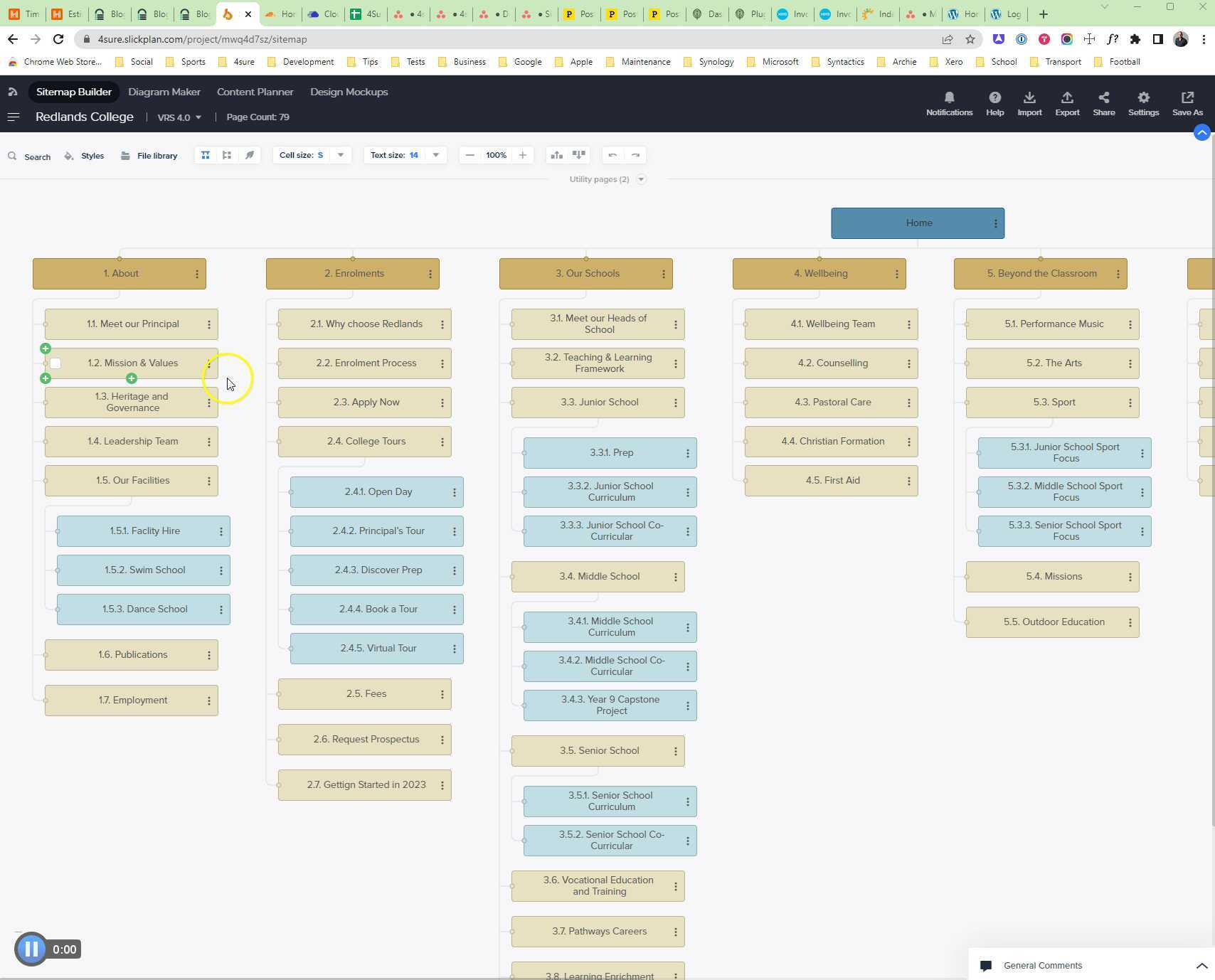
Task: Open the Diagram Maker tab
Action: pos(164,92)
